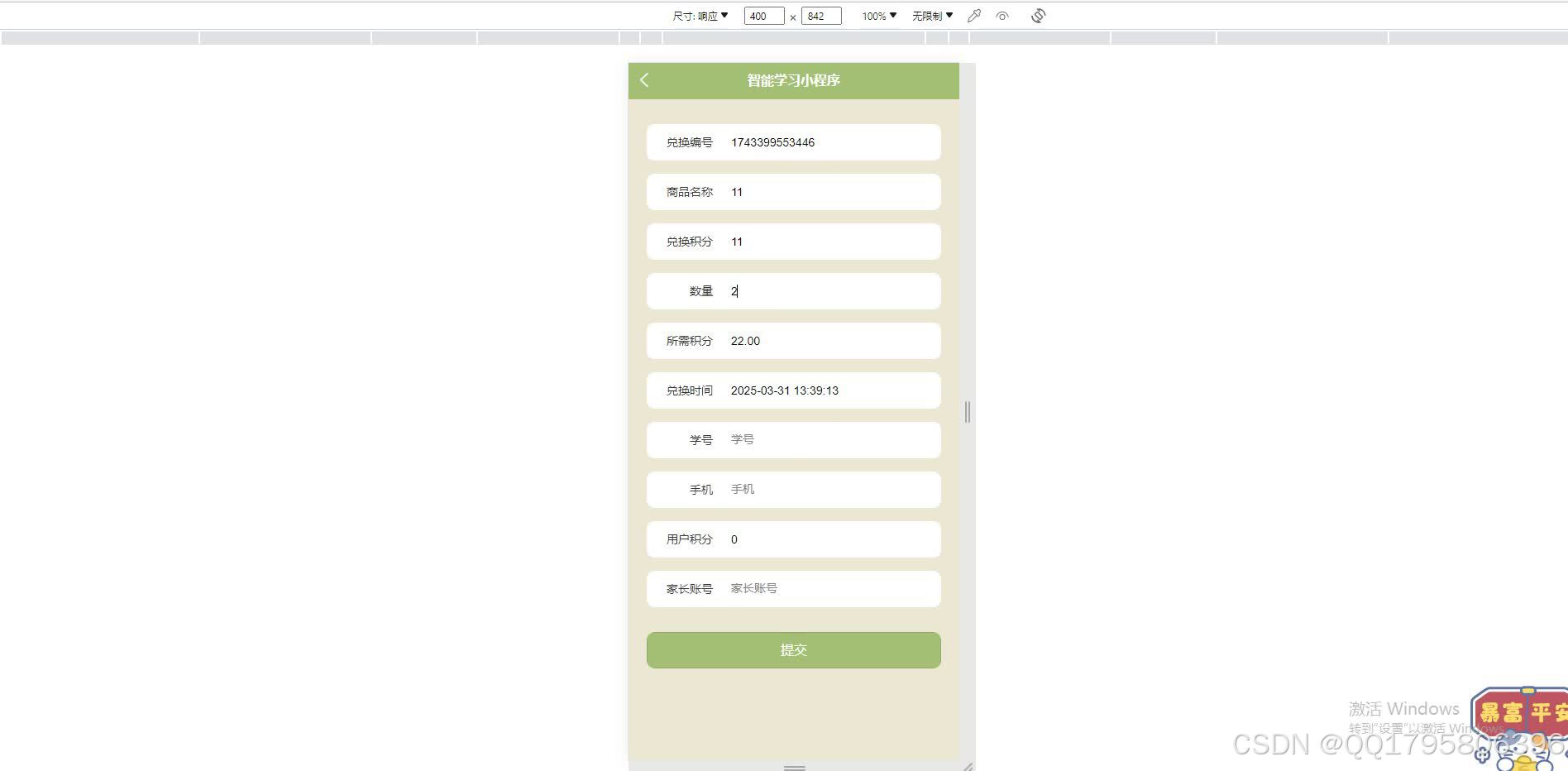Click the pencil icon next to the throttling dropdown
The image size is (1568, 771).
[973, 15]
